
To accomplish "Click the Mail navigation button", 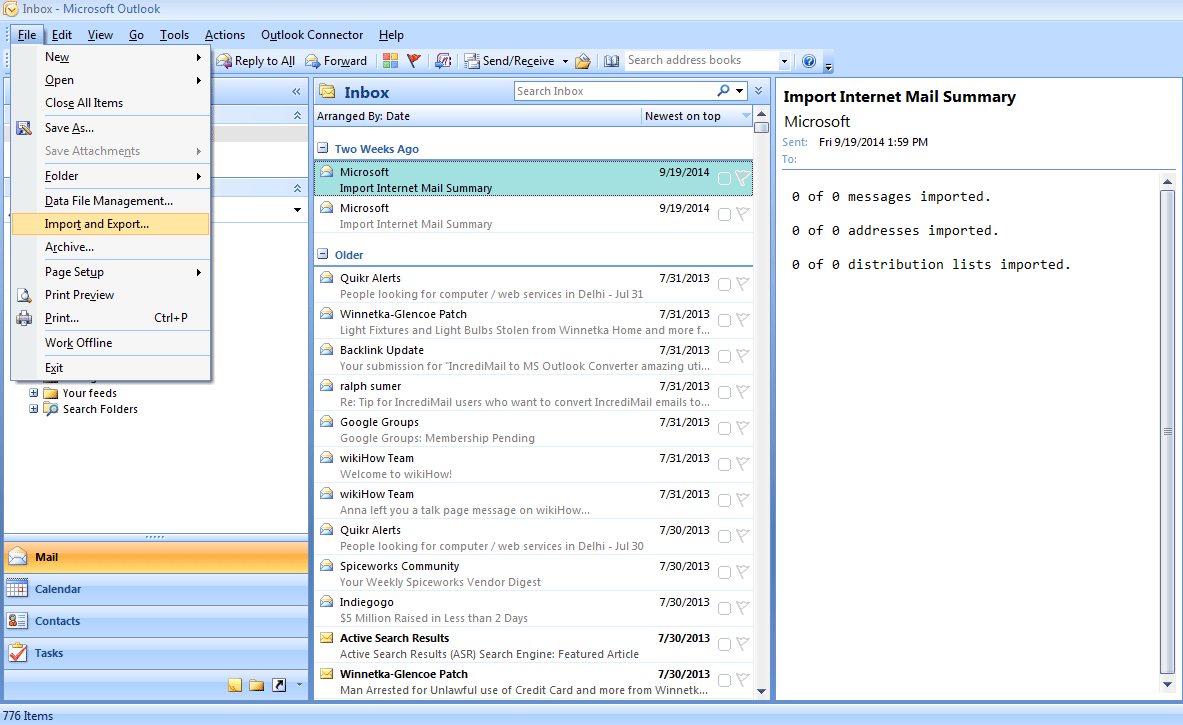I will (x=156, y=557).
